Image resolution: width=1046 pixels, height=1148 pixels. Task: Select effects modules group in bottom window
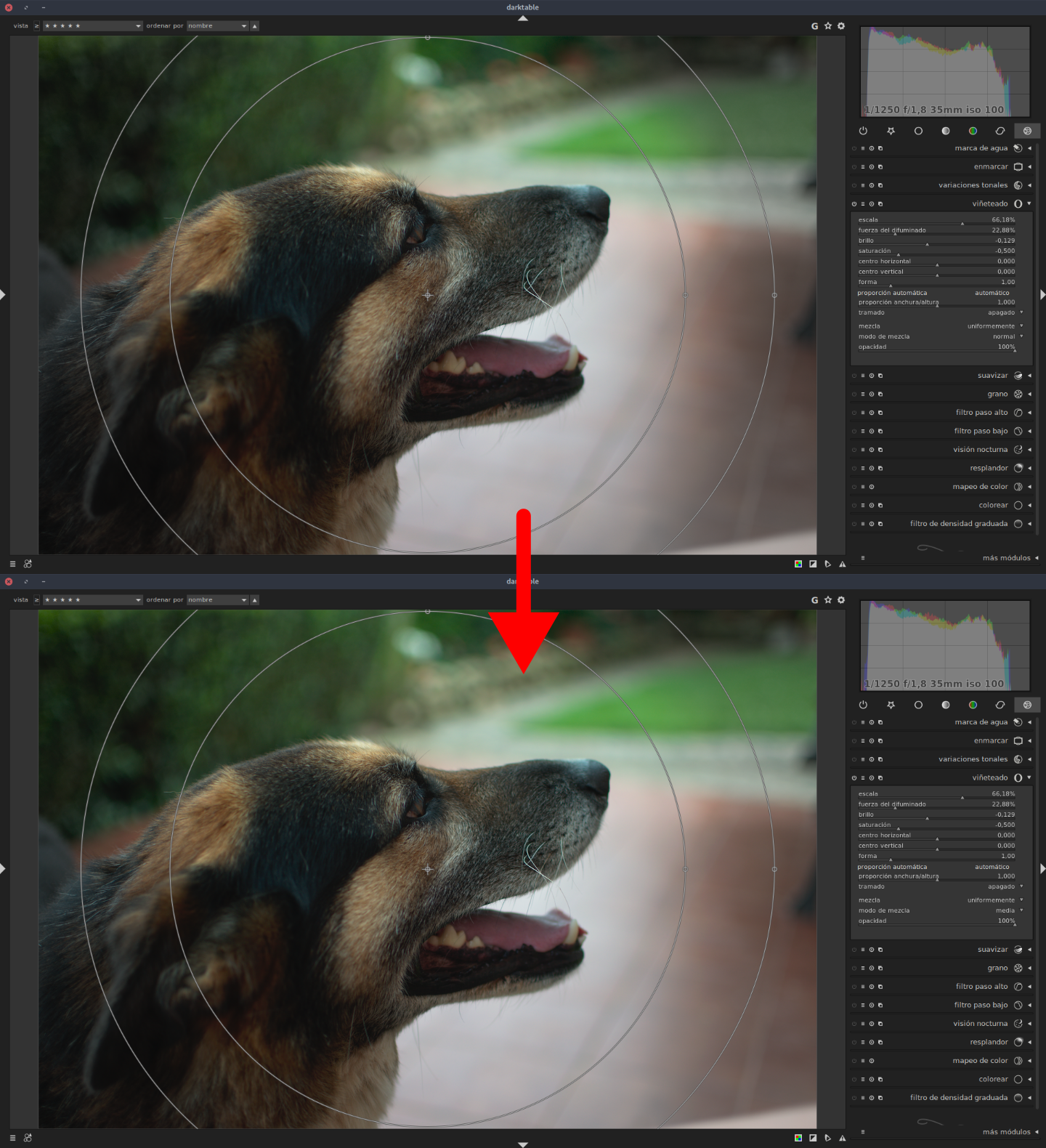pos(1027,705)
